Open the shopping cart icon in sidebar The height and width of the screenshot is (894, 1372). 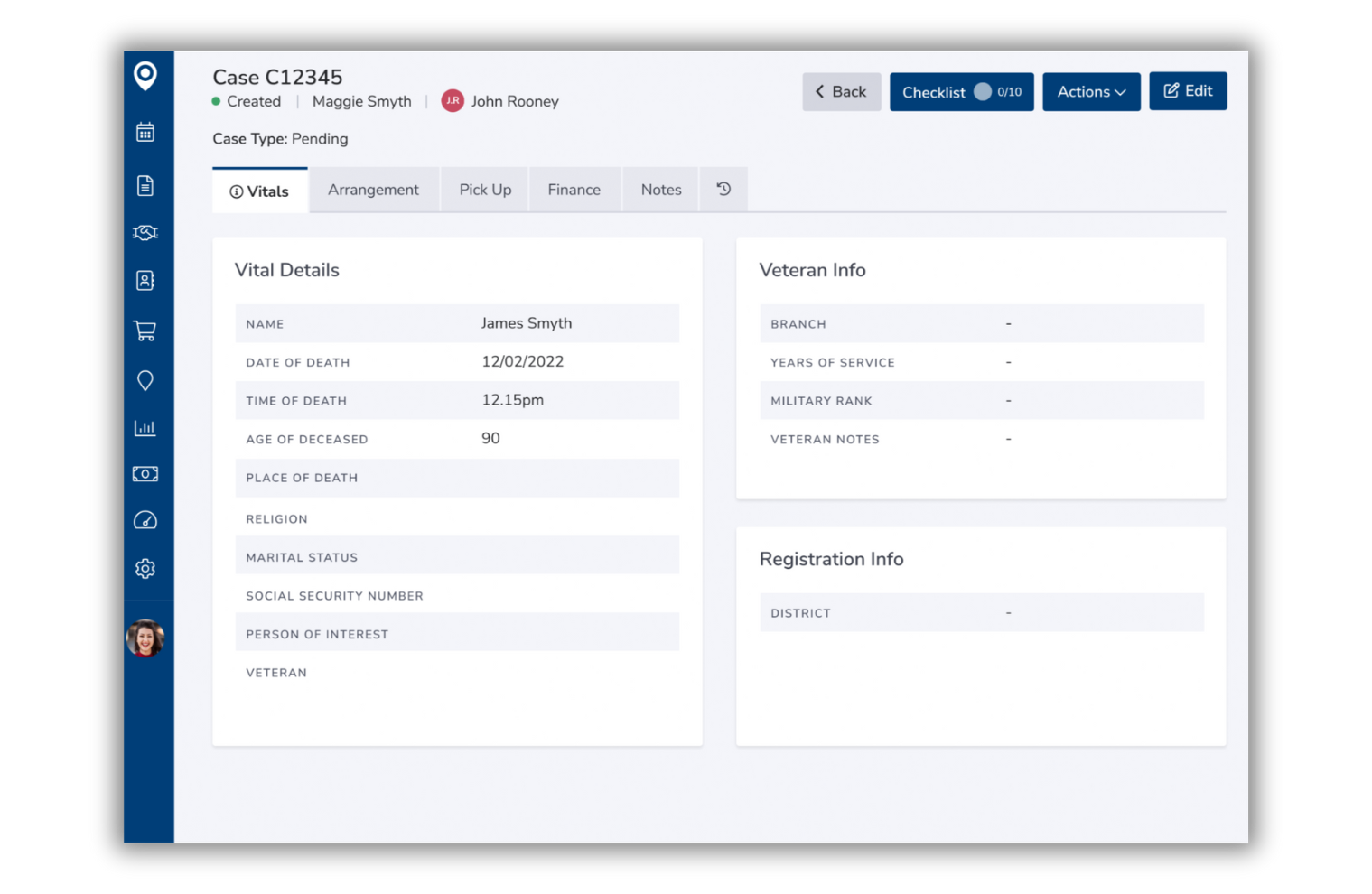145,331
